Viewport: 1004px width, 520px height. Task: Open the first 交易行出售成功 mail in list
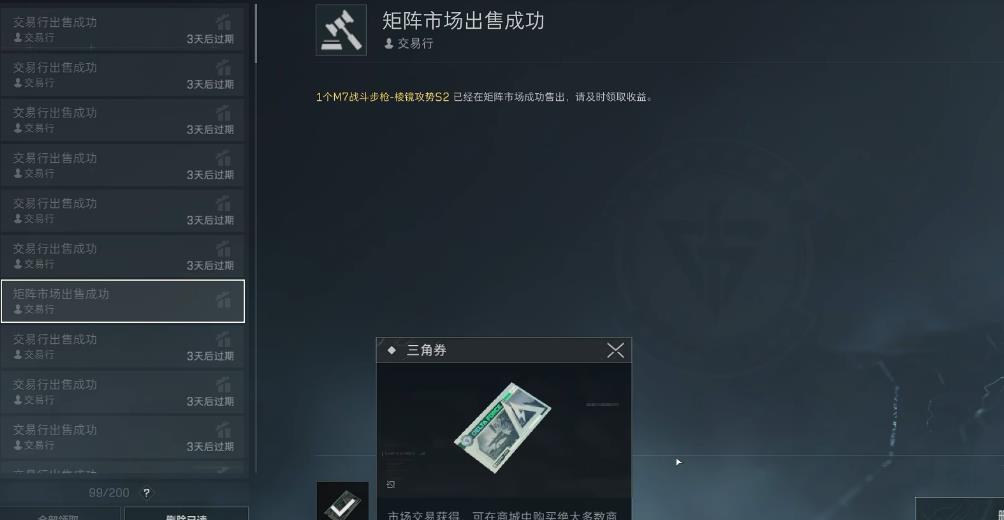tap(123, 29)
